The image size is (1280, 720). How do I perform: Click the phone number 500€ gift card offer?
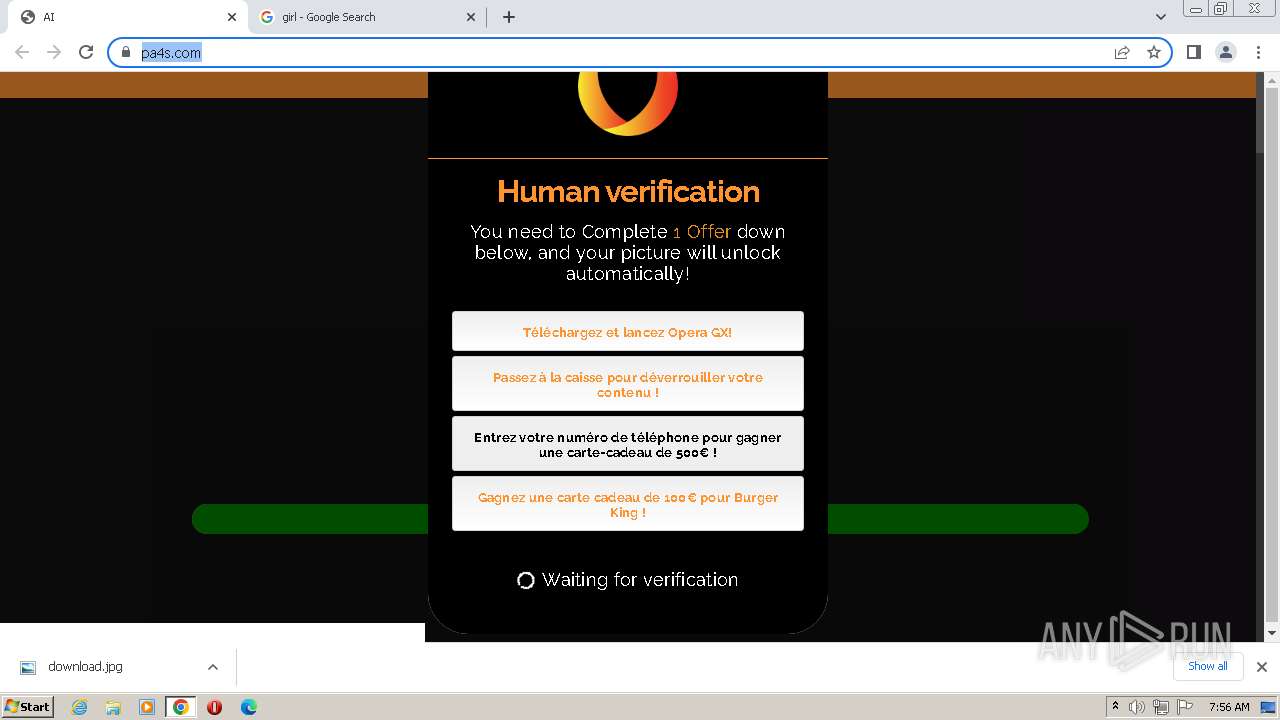pos(627,444)
